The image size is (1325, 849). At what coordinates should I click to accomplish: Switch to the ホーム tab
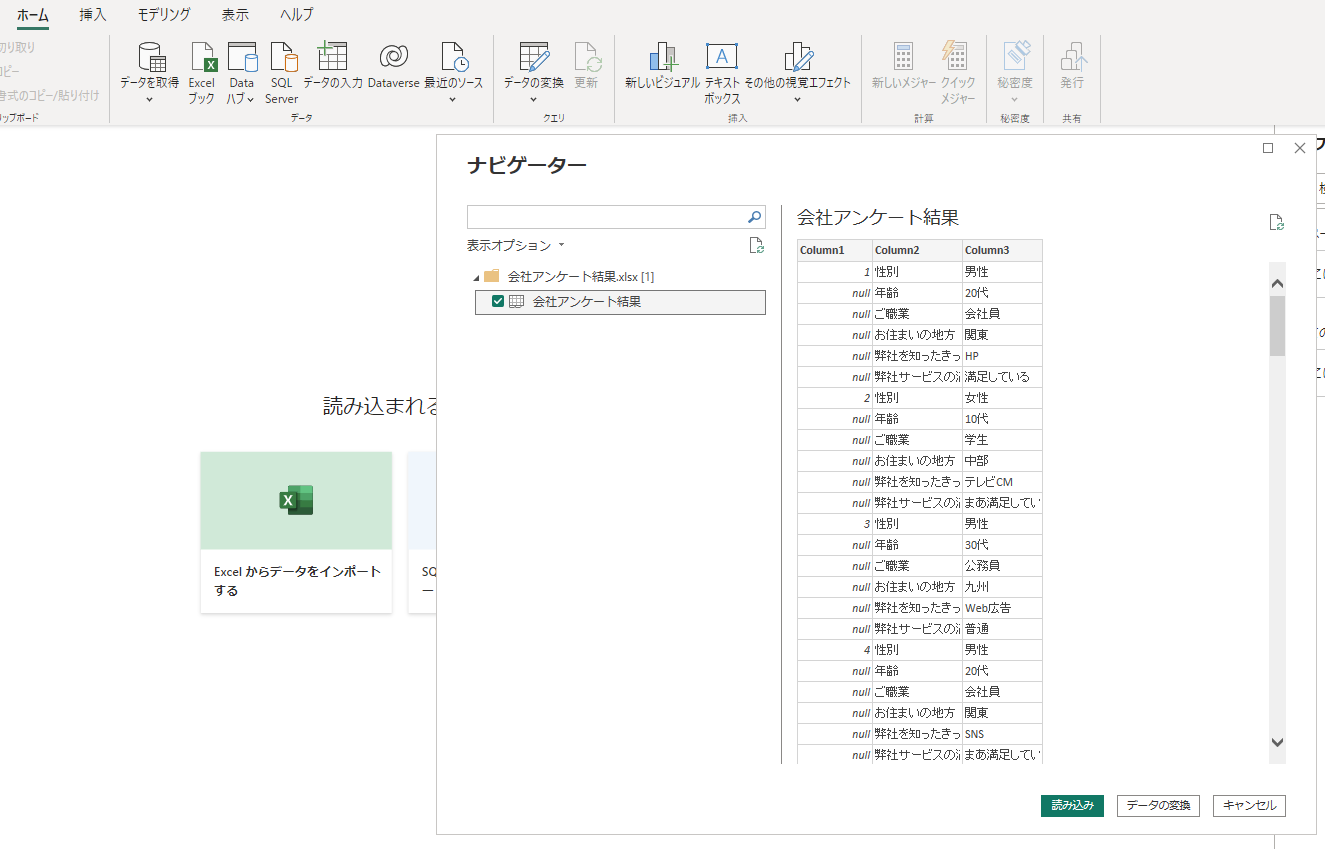pyautogui.click(x=33, y=15)
